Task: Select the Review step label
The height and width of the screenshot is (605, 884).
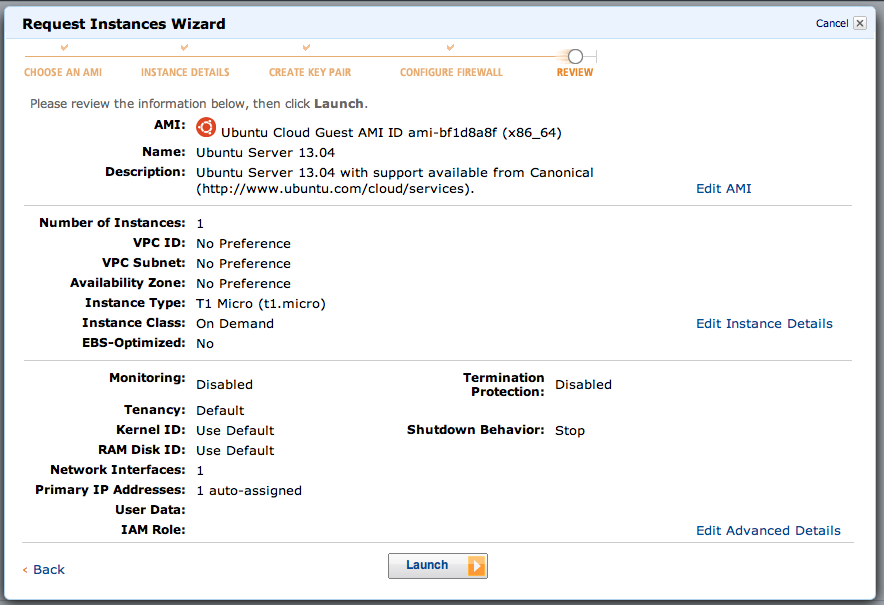Action: pos(575,73)
